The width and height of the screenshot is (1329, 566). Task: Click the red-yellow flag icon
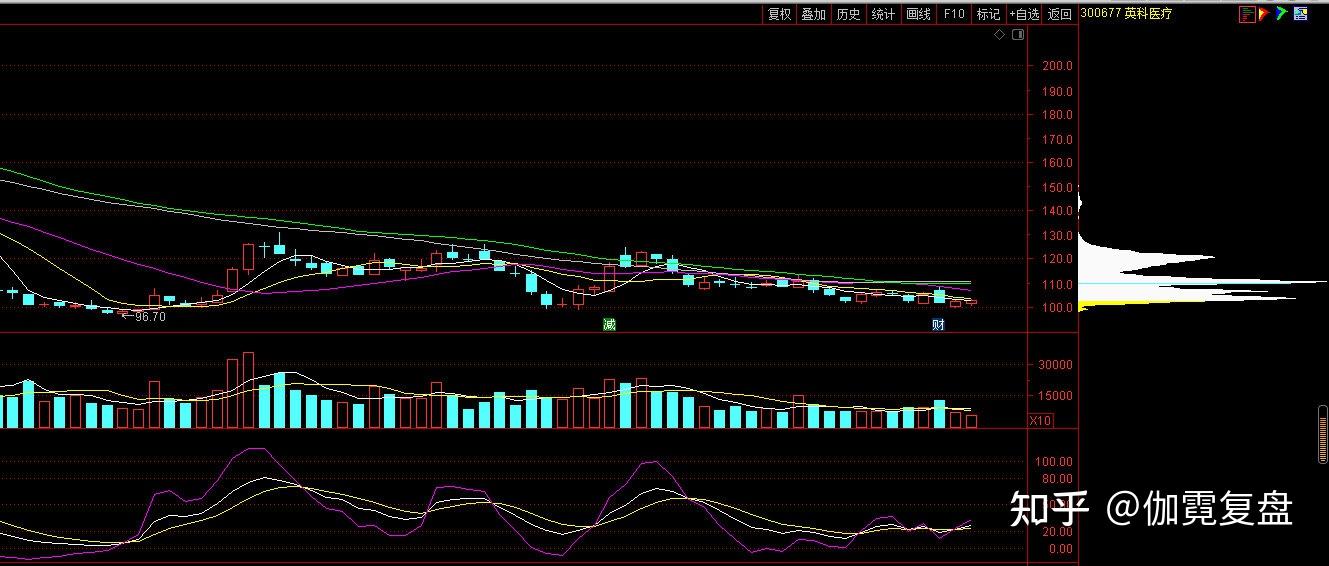[1264, 14]
